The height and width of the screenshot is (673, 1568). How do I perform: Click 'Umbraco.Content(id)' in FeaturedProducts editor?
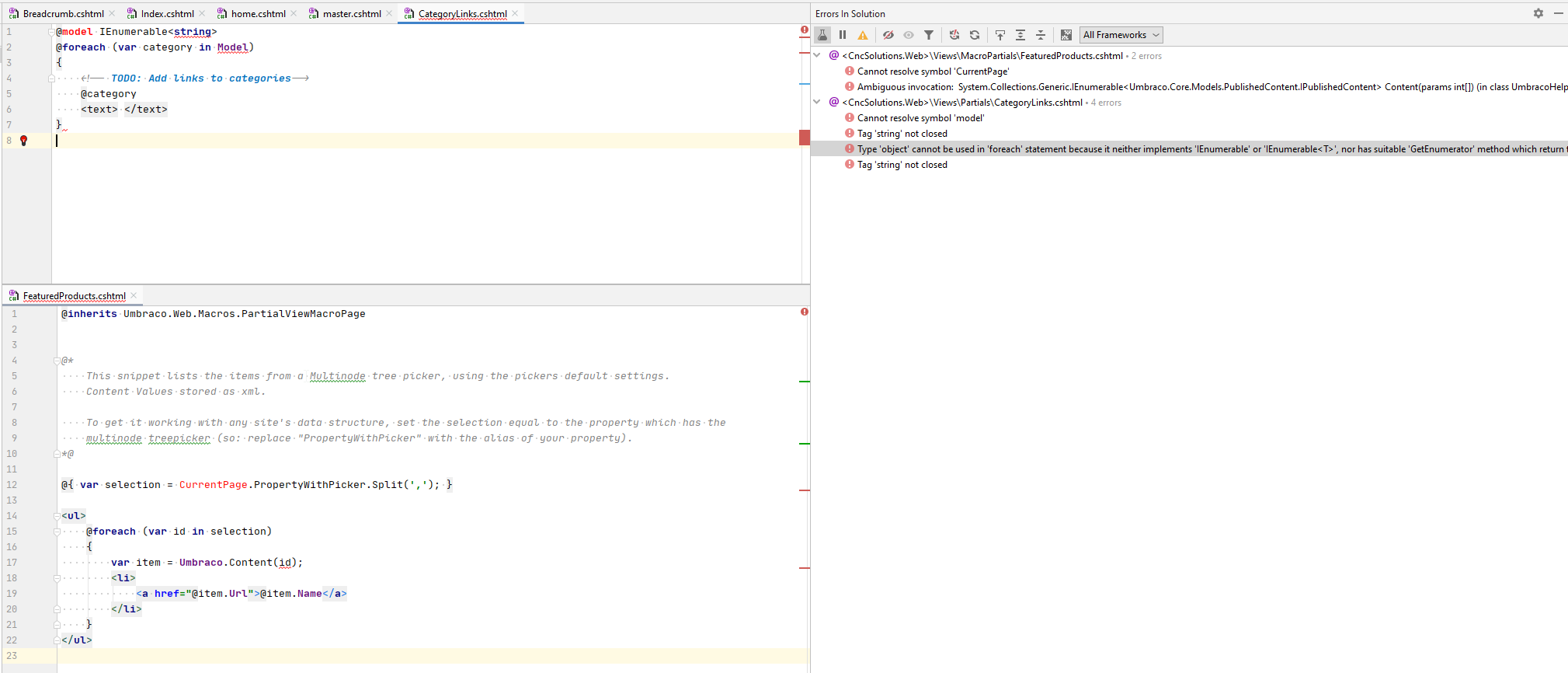coord(238,563)
